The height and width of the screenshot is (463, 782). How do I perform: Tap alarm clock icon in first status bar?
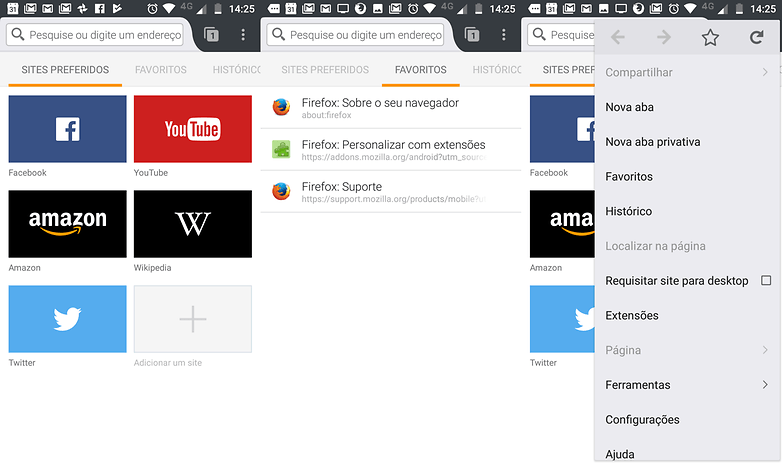click(153, 8)
